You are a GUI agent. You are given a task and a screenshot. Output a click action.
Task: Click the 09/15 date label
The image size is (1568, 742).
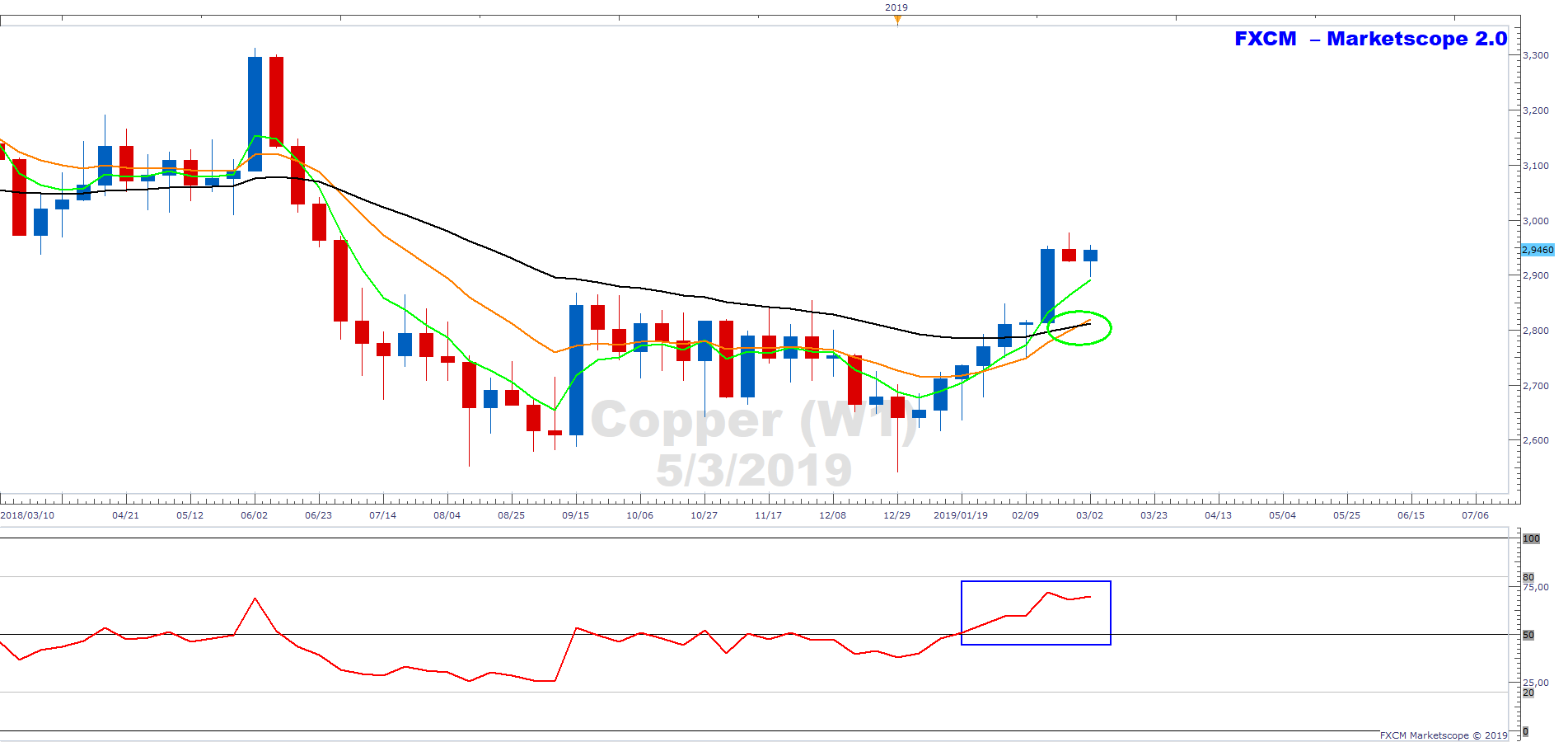coord(575,515)
